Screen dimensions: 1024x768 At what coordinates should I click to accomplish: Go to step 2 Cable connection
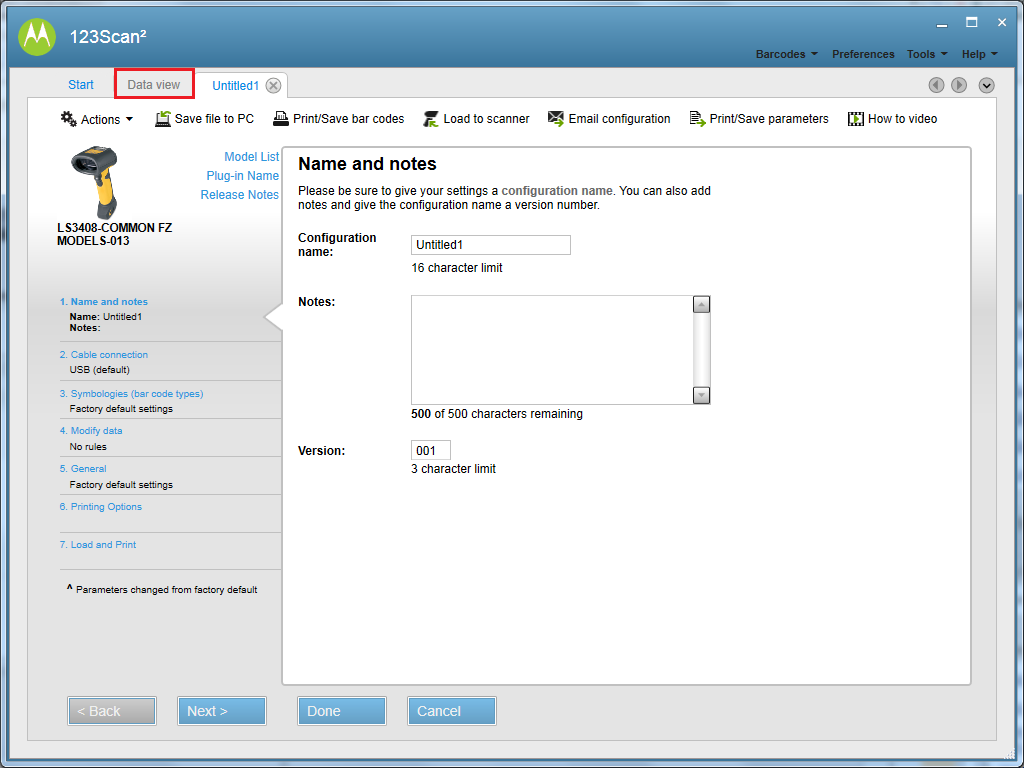coord(104,355)
